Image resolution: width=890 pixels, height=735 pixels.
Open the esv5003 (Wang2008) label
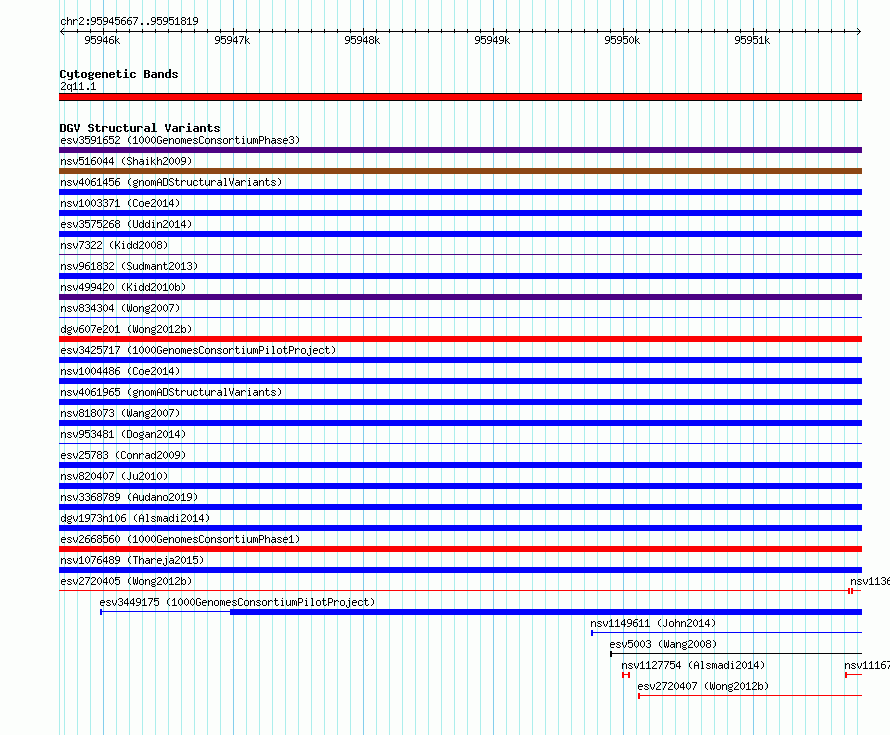663,644
